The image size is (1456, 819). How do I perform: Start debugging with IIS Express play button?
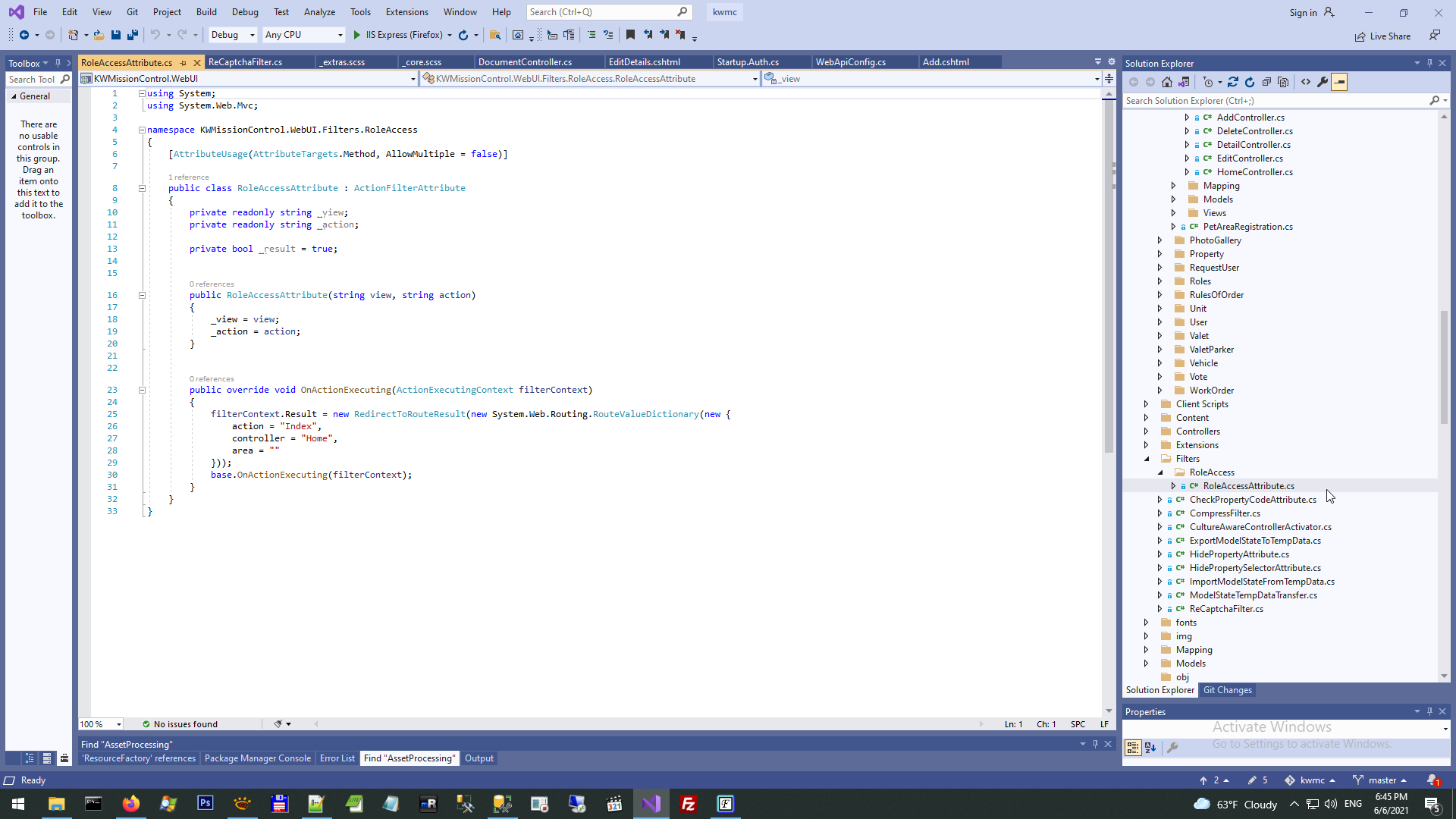click(x=357, y=35)
